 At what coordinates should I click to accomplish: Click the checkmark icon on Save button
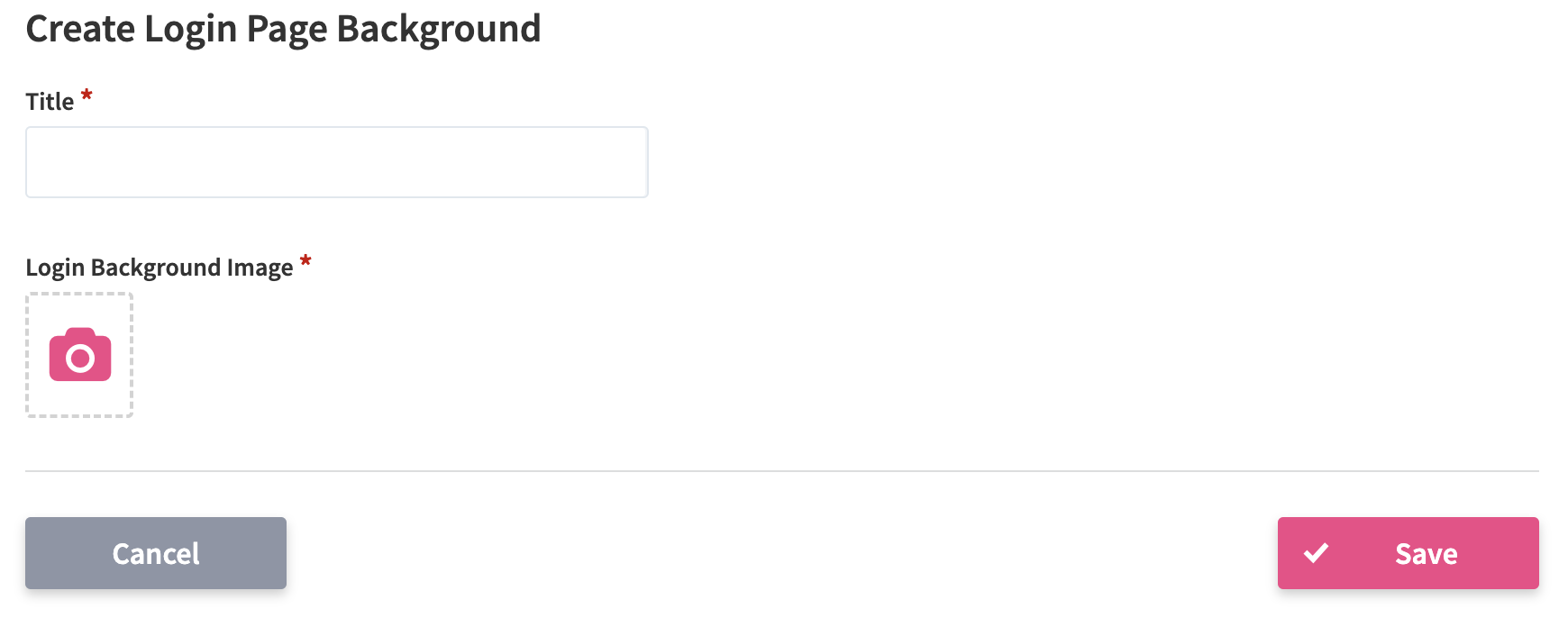click(1316, 553)
